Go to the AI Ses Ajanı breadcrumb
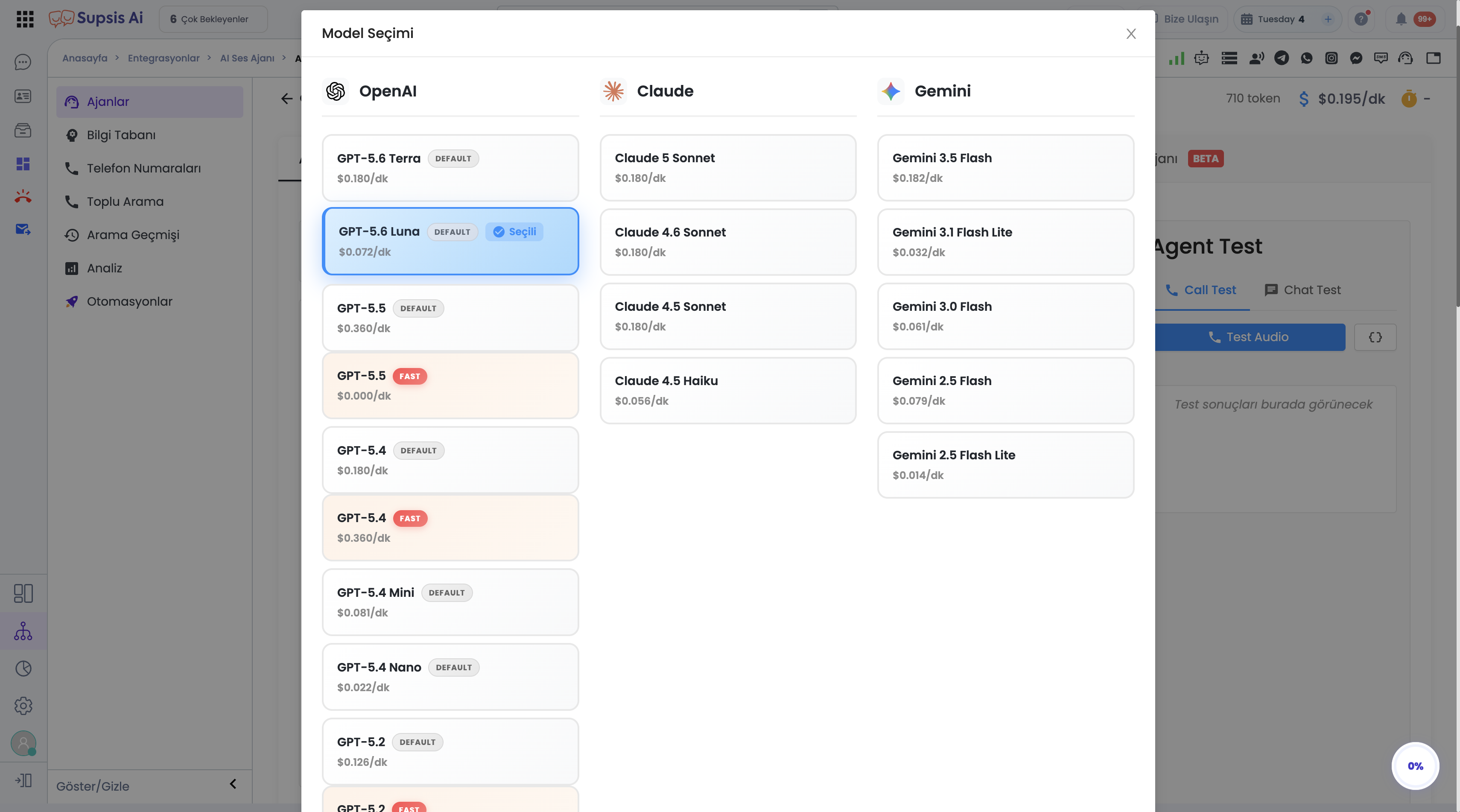The width and height of the screenshot is (1460, 812). 247,58
